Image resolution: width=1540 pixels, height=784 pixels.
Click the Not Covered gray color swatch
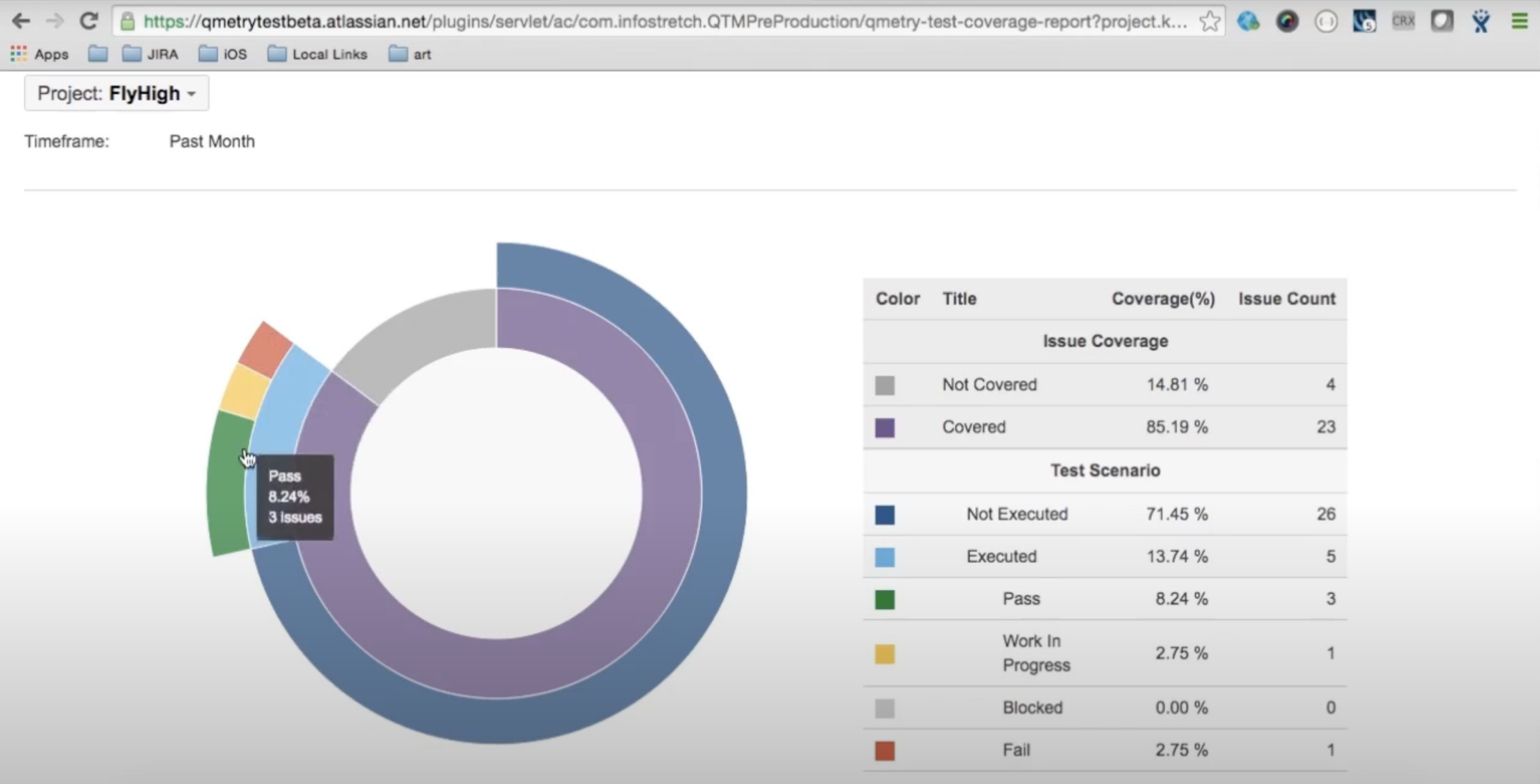pos(885,386)
